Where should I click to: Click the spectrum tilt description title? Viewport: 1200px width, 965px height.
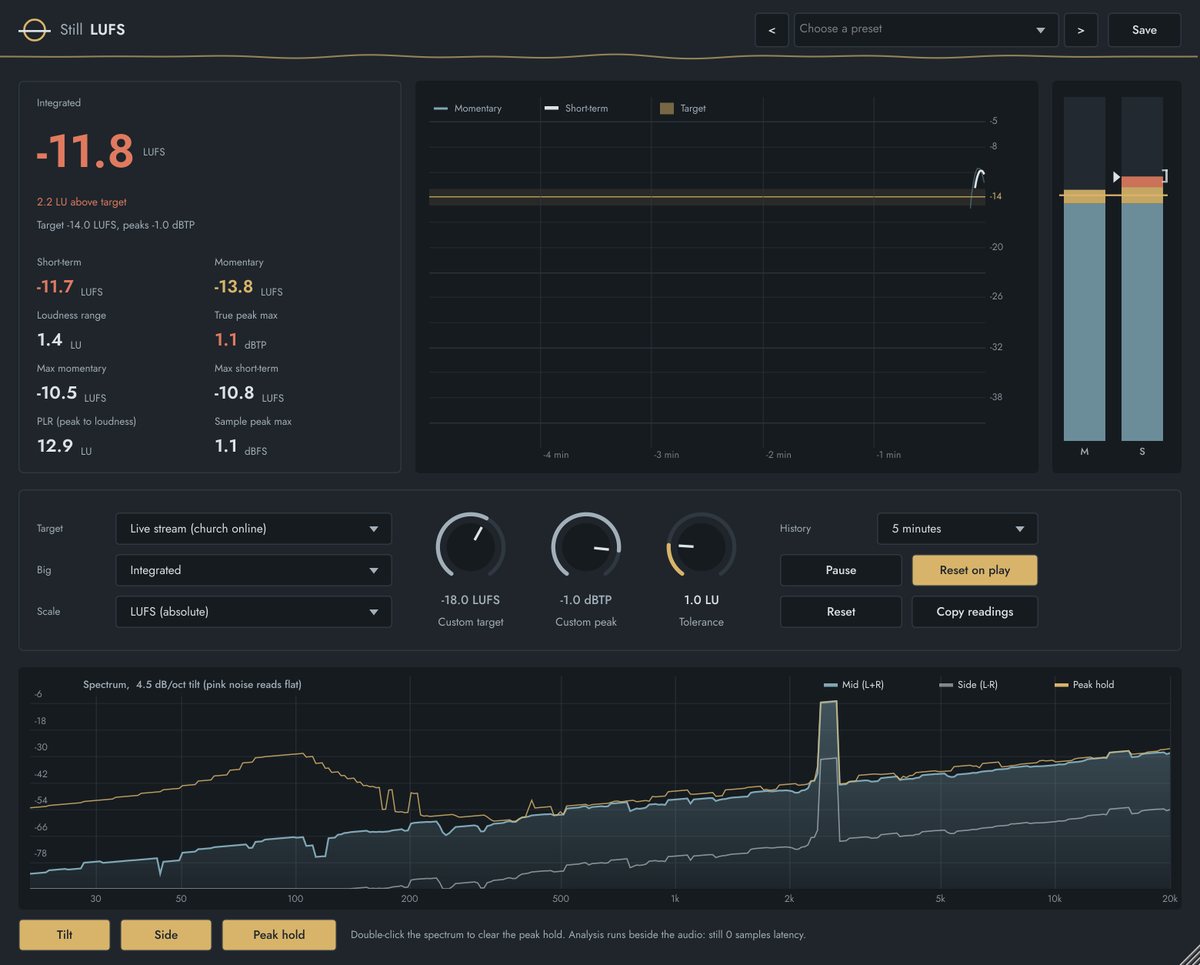pos(192,685)
